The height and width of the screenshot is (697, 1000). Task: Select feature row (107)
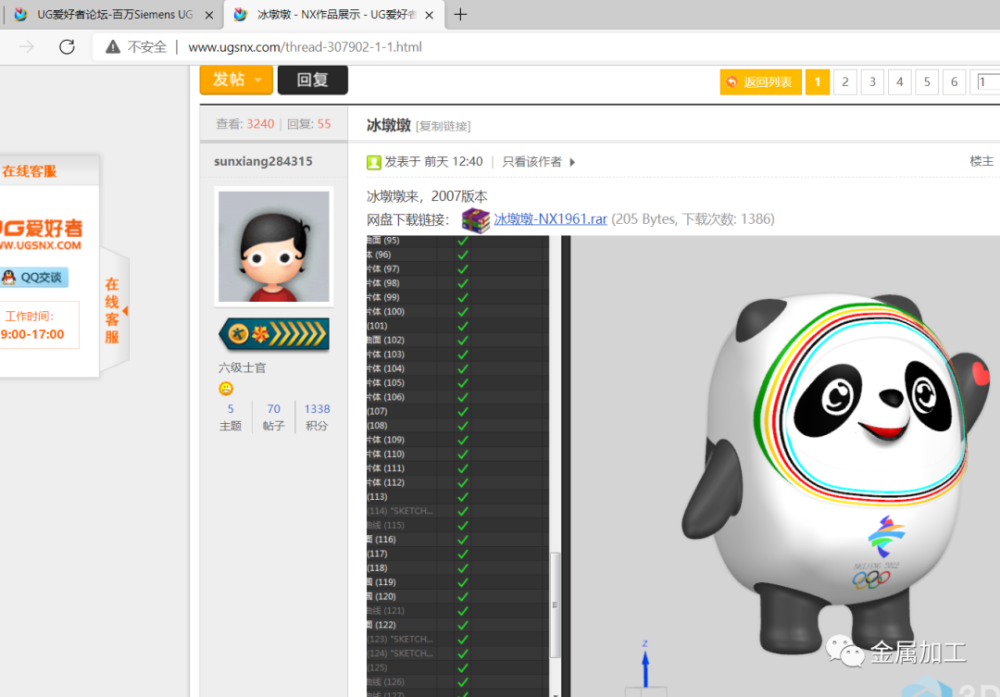pos(457,411)
